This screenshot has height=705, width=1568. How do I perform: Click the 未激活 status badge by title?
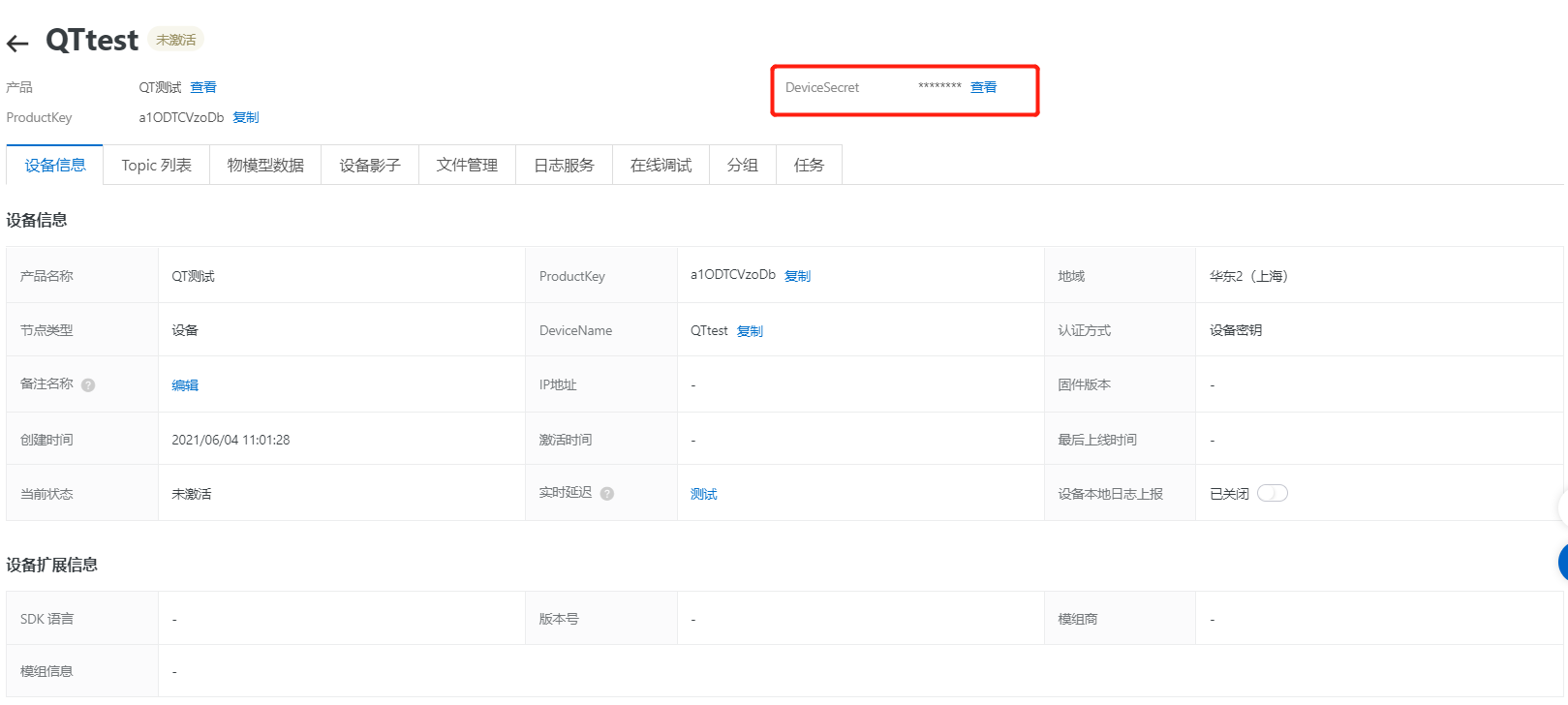tap(175, 40)
